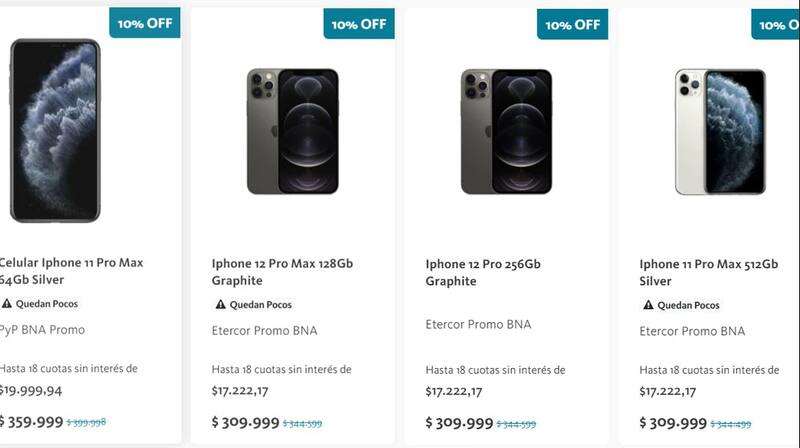Click the $309.999 price of iPhone 12 Pro 256Gb
800x448 pixels.
[459, 423]
